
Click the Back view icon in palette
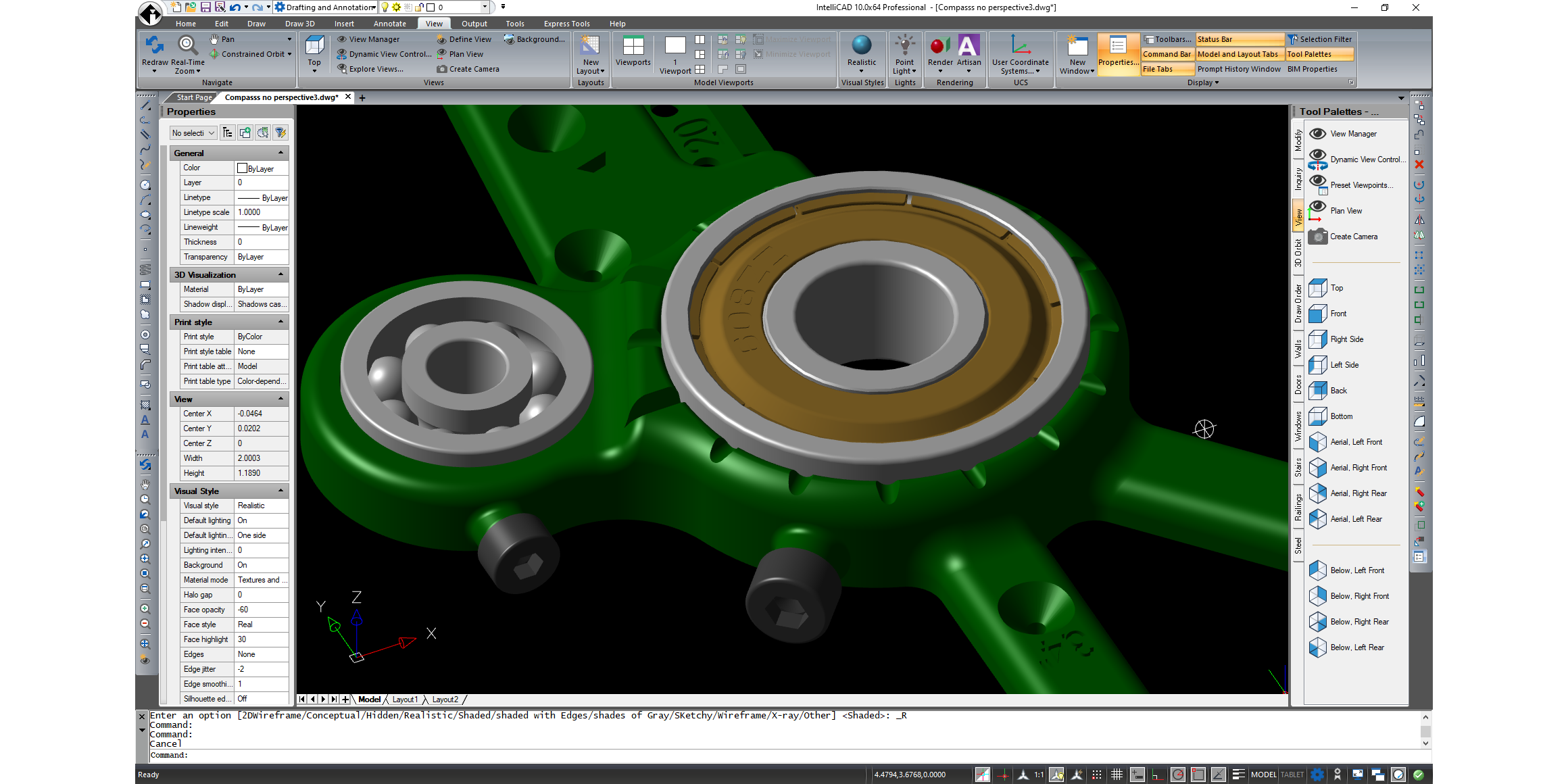coord(1318,391)
